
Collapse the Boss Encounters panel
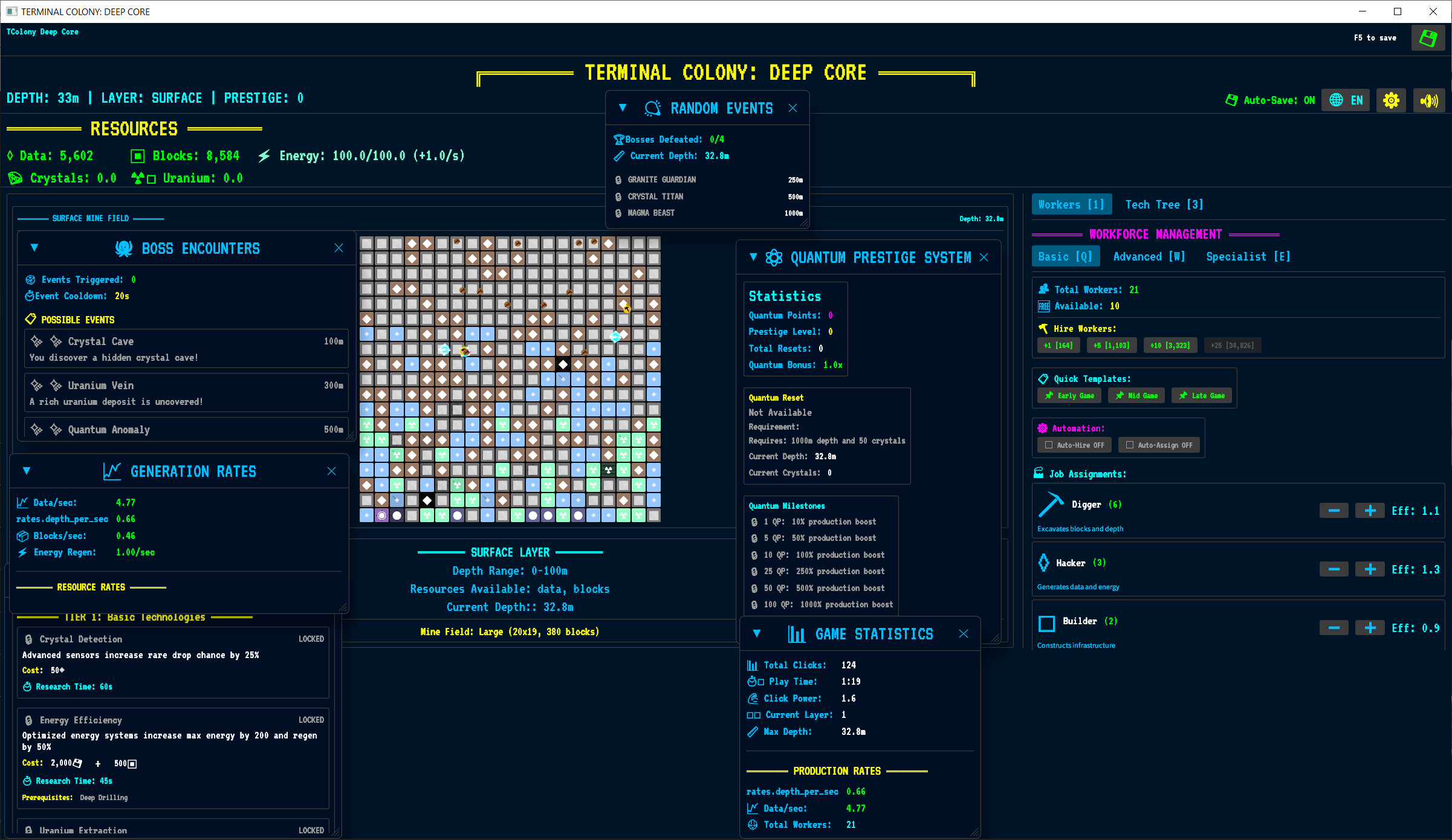pos(34,248)
